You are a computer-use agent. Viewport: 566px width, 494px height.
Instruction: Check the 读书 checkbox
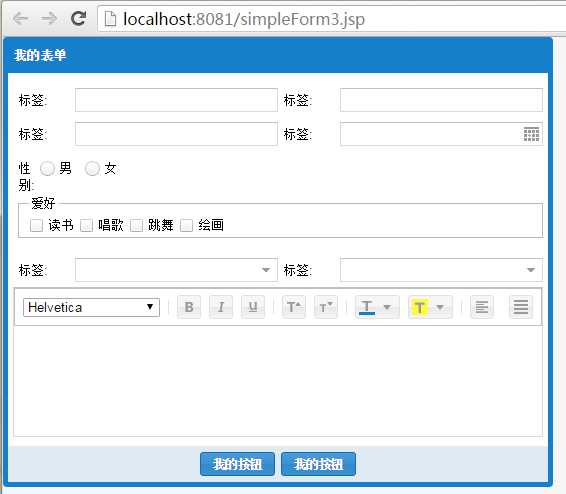[36, 226]
